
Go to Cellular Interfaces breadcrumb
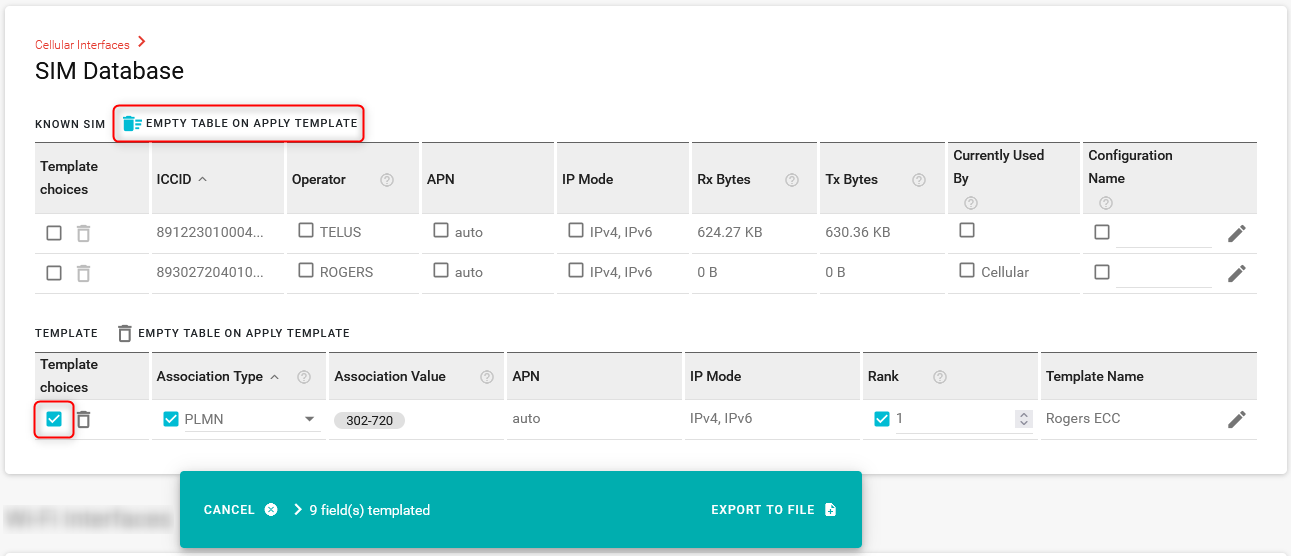coord(82,45)
